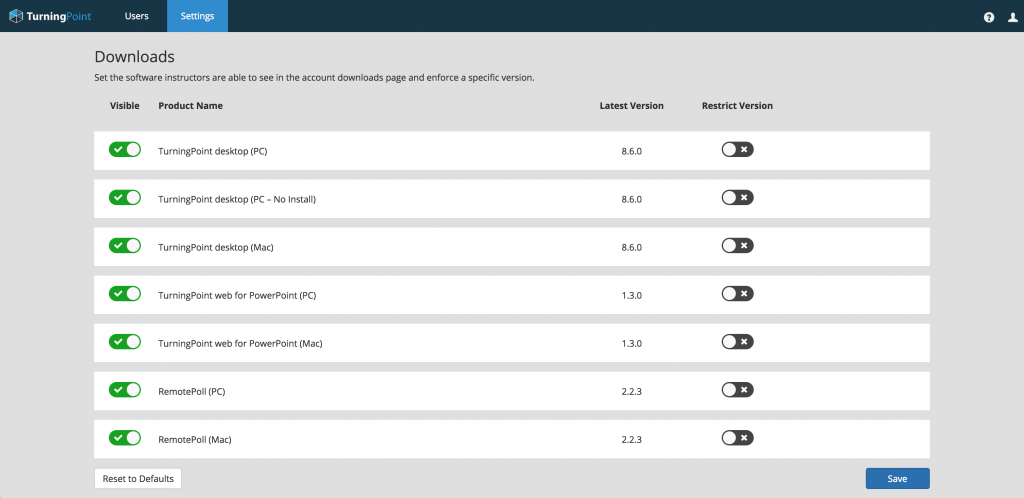Click the Save button

pyautogui.click(x=897, y=478)
